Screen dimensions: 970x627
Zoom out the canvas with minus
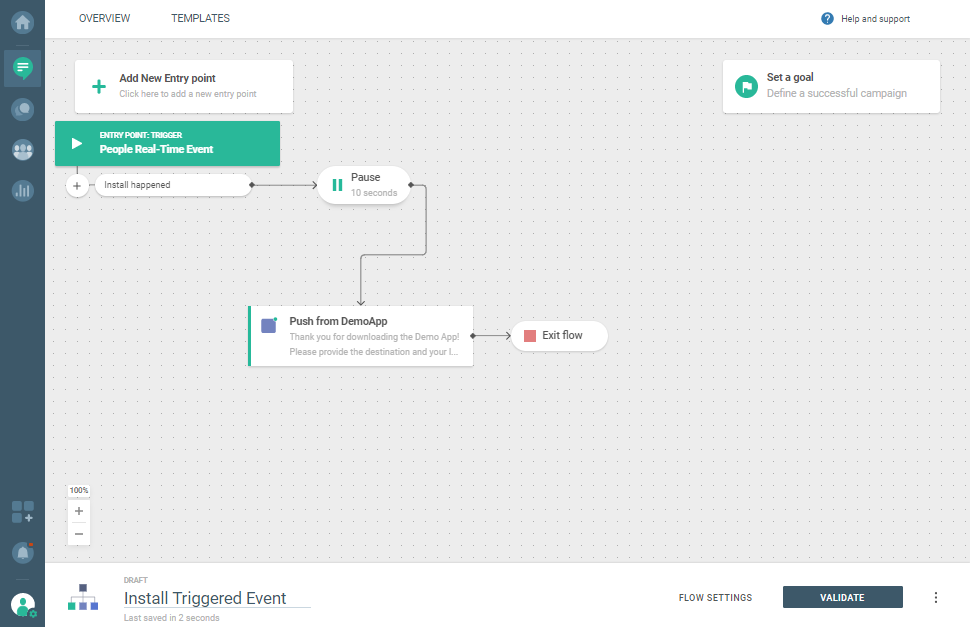click(x=79, y=533)
